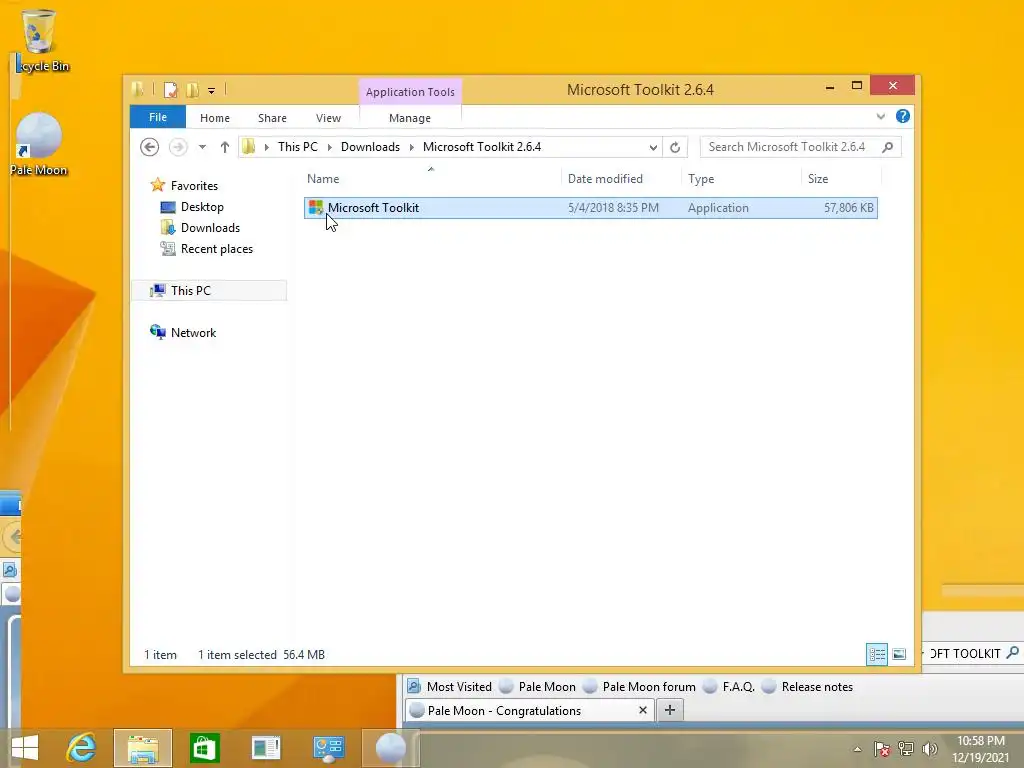Go up one folder level
1024x768 pixels.
coord(225,147)
